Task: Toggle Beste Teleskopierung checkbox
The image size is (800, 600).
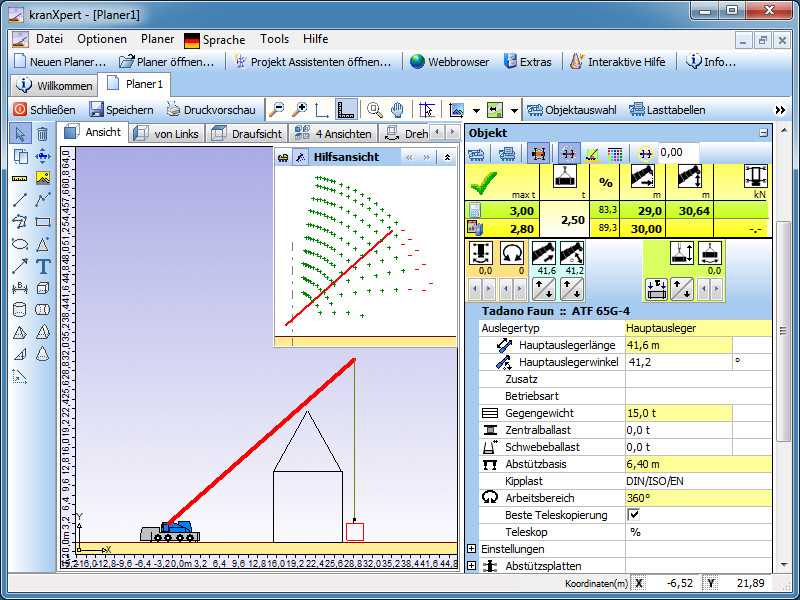Action: 633,515
